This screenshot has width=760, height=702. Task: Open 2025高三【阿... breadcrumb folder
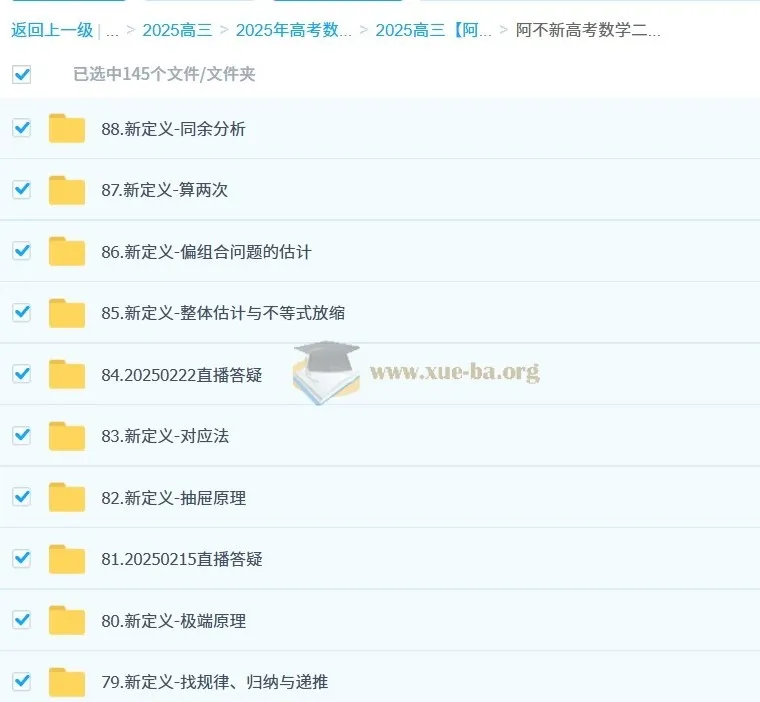[x=433, y=30]
